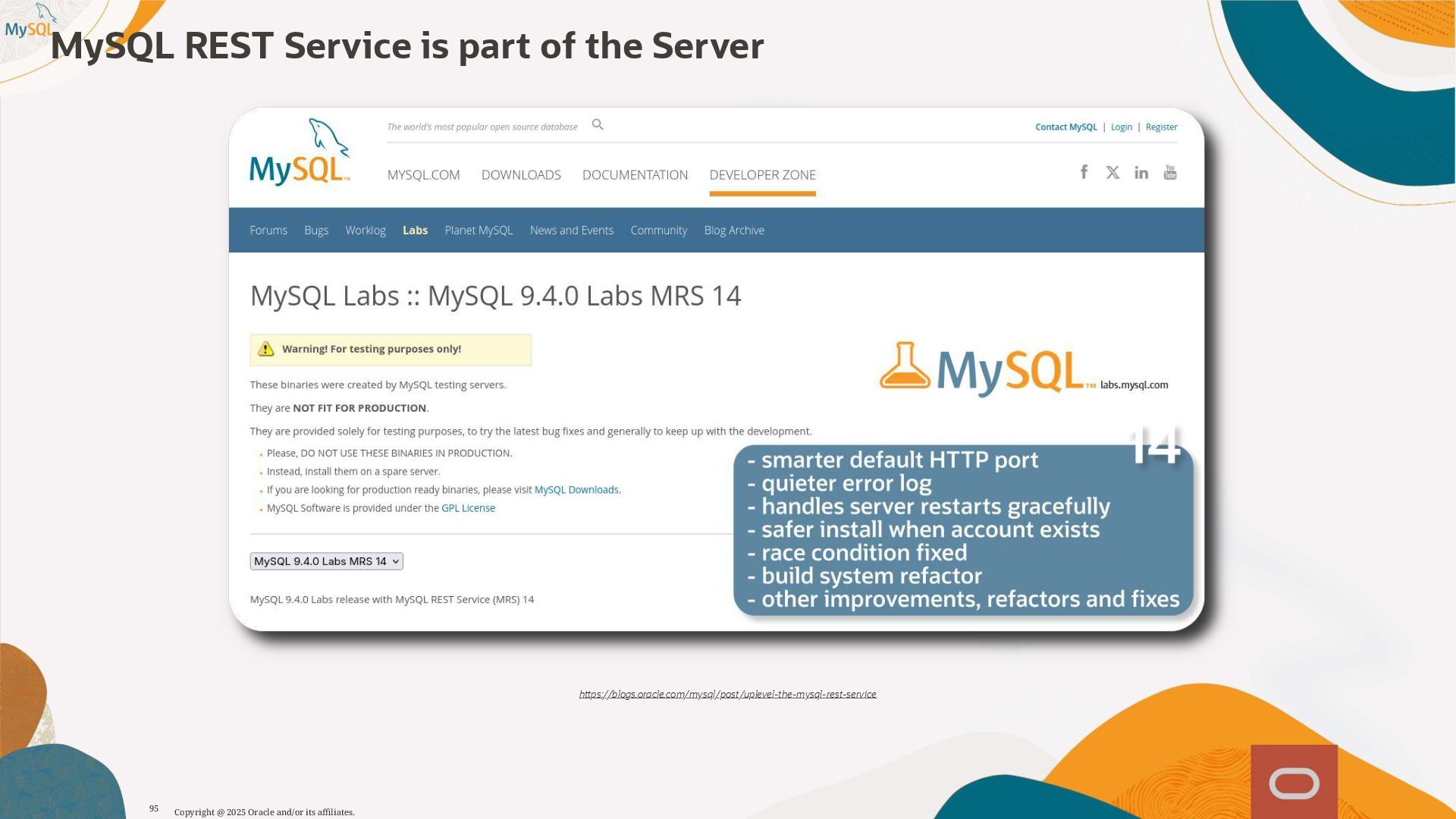1456x819 pixels.
Task: Follow the GPL License link
Action: coord(468,508)
